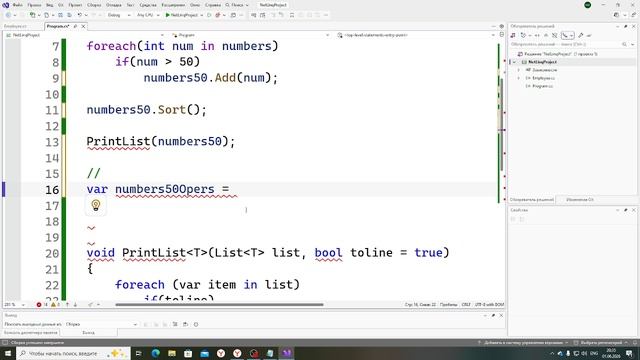The height and width of the screenshot is (360, 640).
Task: Switch to the Консоль диспетчера пакетов tab
Action: (31, 333)
